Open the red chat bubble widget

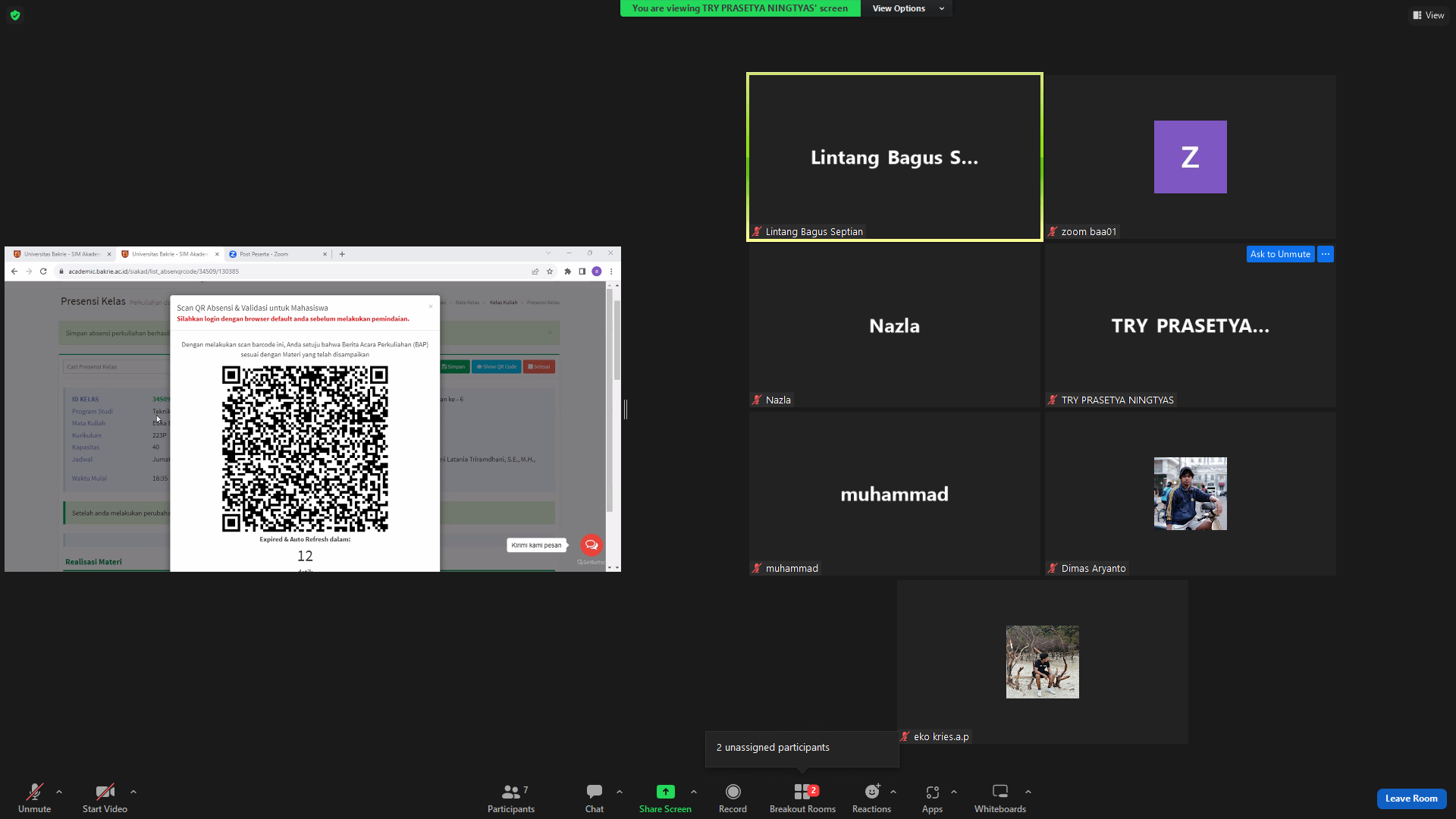[591, 544]
